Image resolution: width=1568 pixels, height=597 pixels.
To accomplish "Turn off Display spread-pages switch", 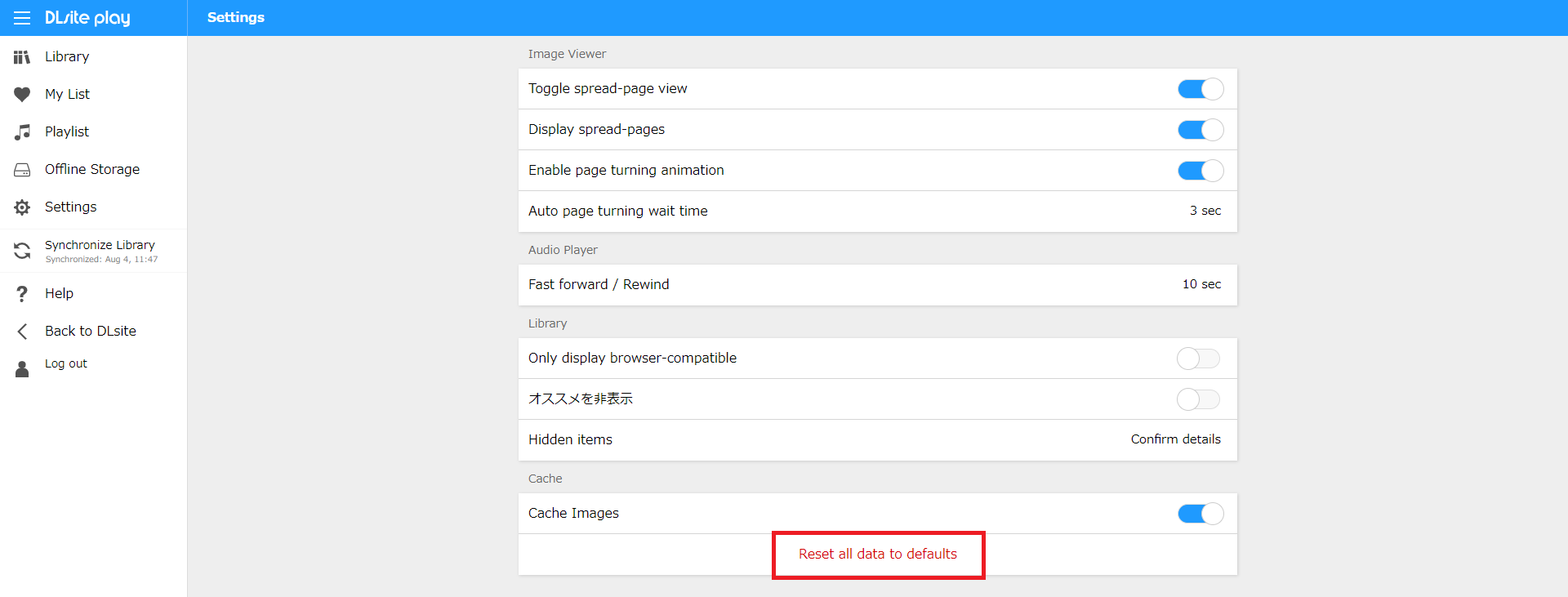I will tap(1200, 130).
